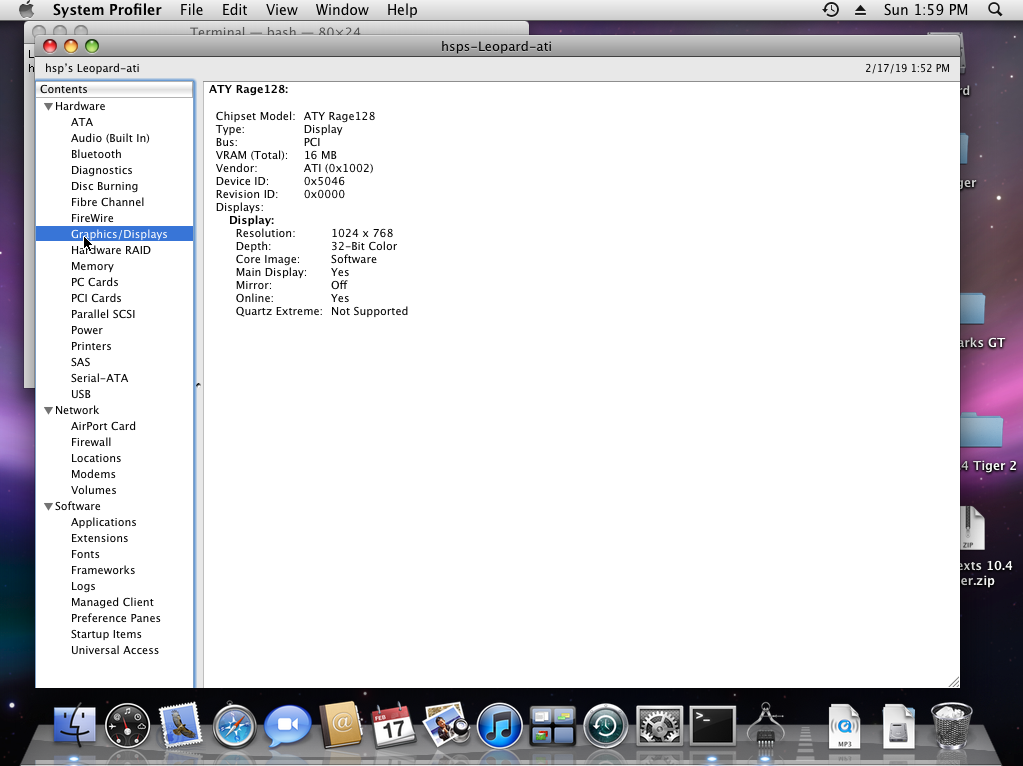Click Time Machine menu bar icon
The width and height of the screenshot is (1023, 766).
[x=831, y=10]
